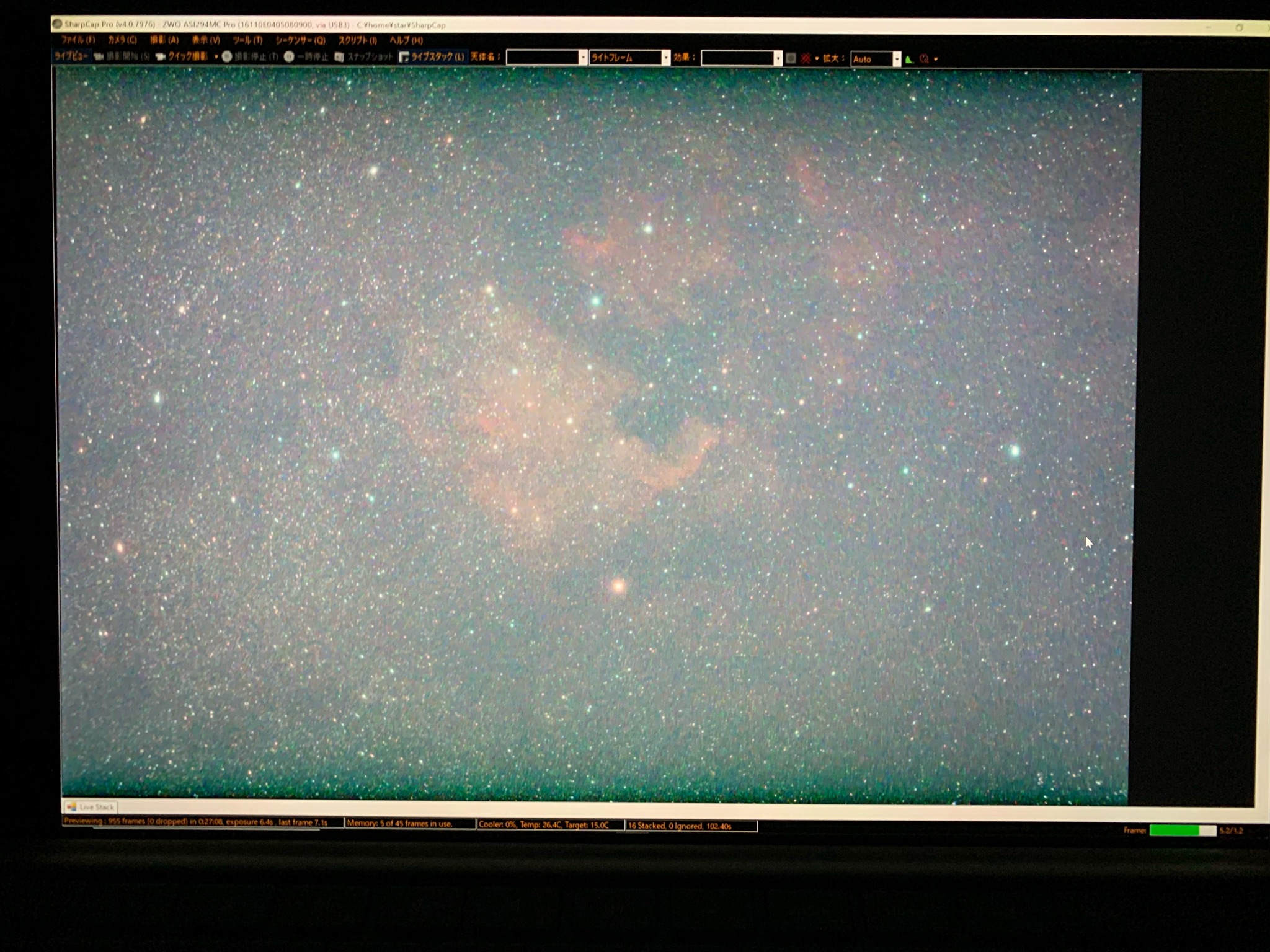Click the クイック撮影 quick capture camera icon
This screenshot has width=1270, height=952.
[x=161, y=56]
